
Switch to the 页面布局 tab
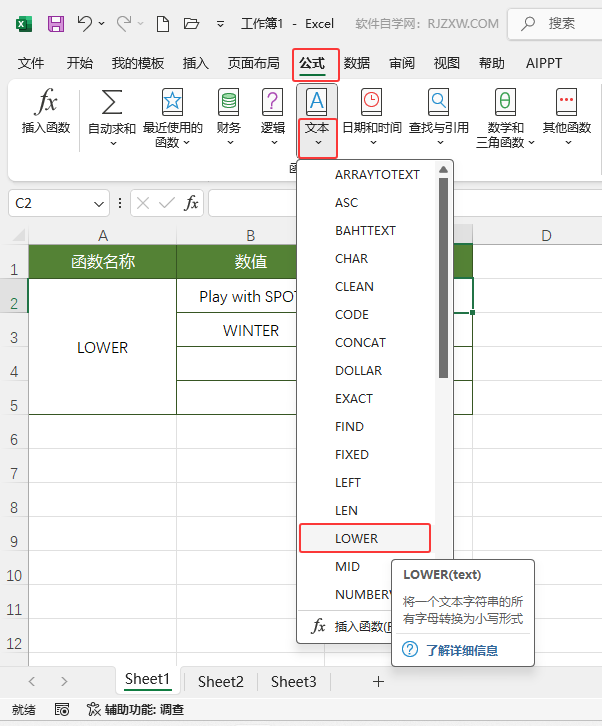253,63
